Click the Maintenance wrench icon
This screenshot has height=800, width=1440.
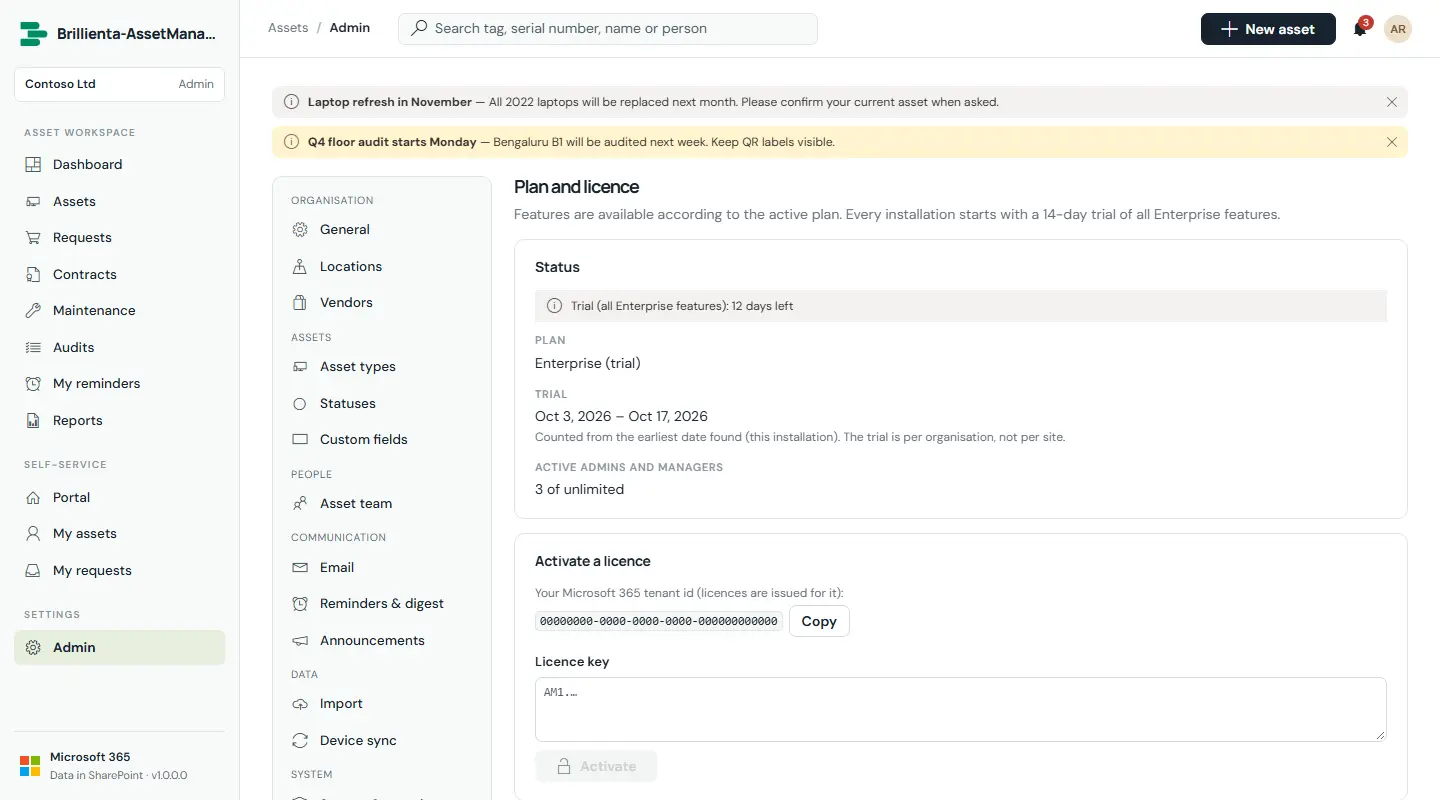click(x=33, y=310)
